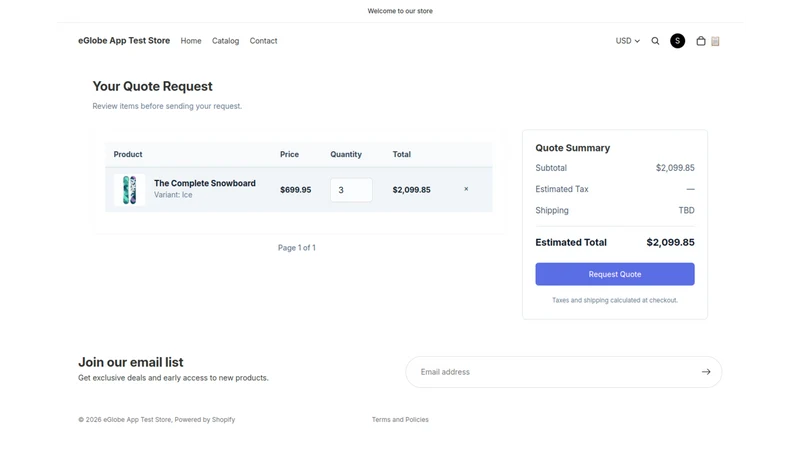This screenshot has width=800, height=450.
Task: Focus the quantity field showing 3
Action: (351, 190)
